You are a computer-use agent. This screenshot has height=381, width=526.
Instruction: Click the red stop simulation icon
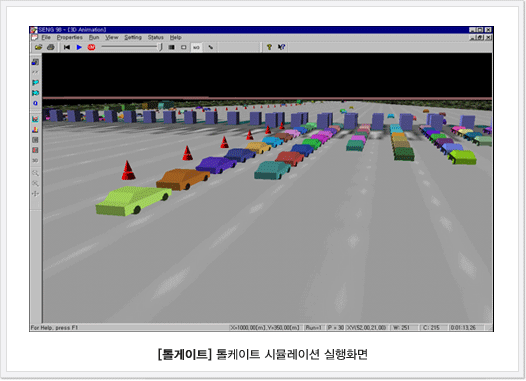[91, 47]
